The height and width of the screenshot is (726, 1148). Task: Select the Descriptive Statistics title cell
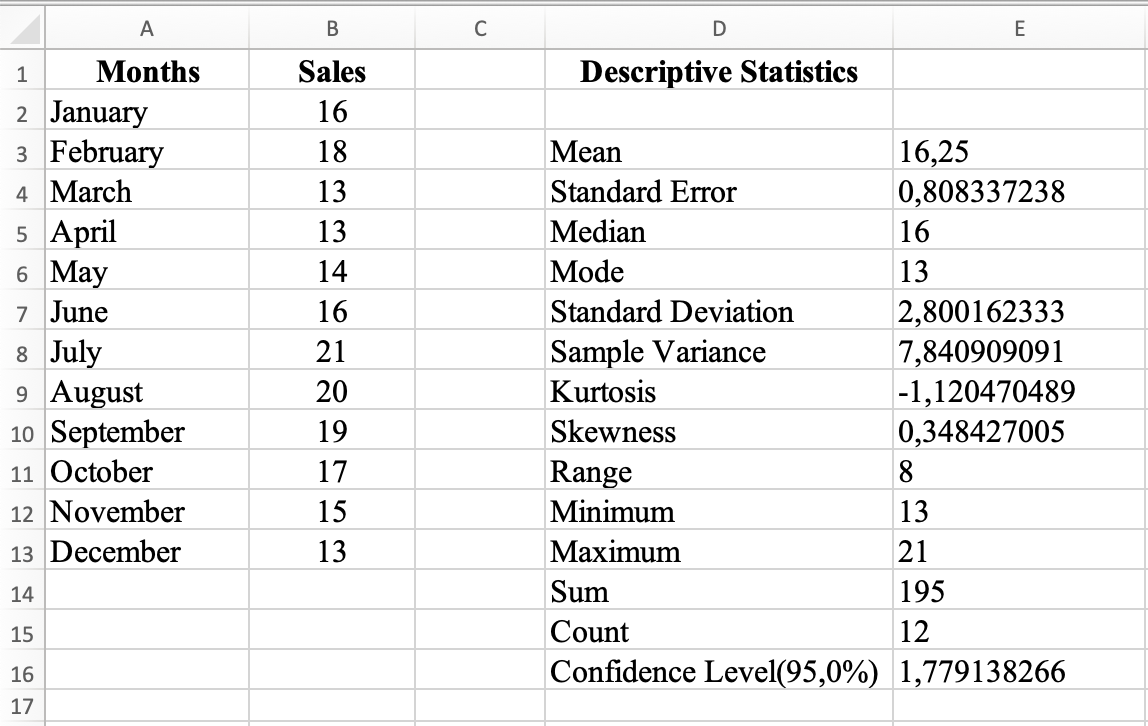point(719,71)
